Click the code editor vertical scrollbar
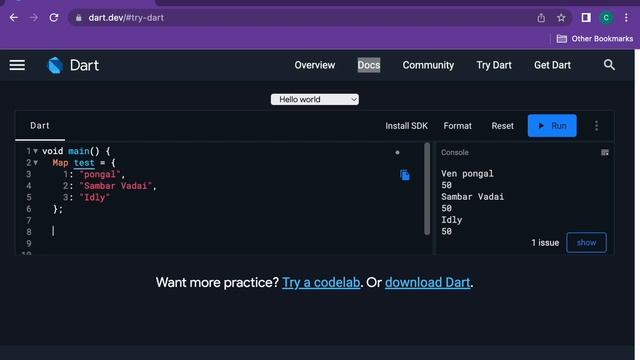This screenshot has height=360, width=640. 427,189
